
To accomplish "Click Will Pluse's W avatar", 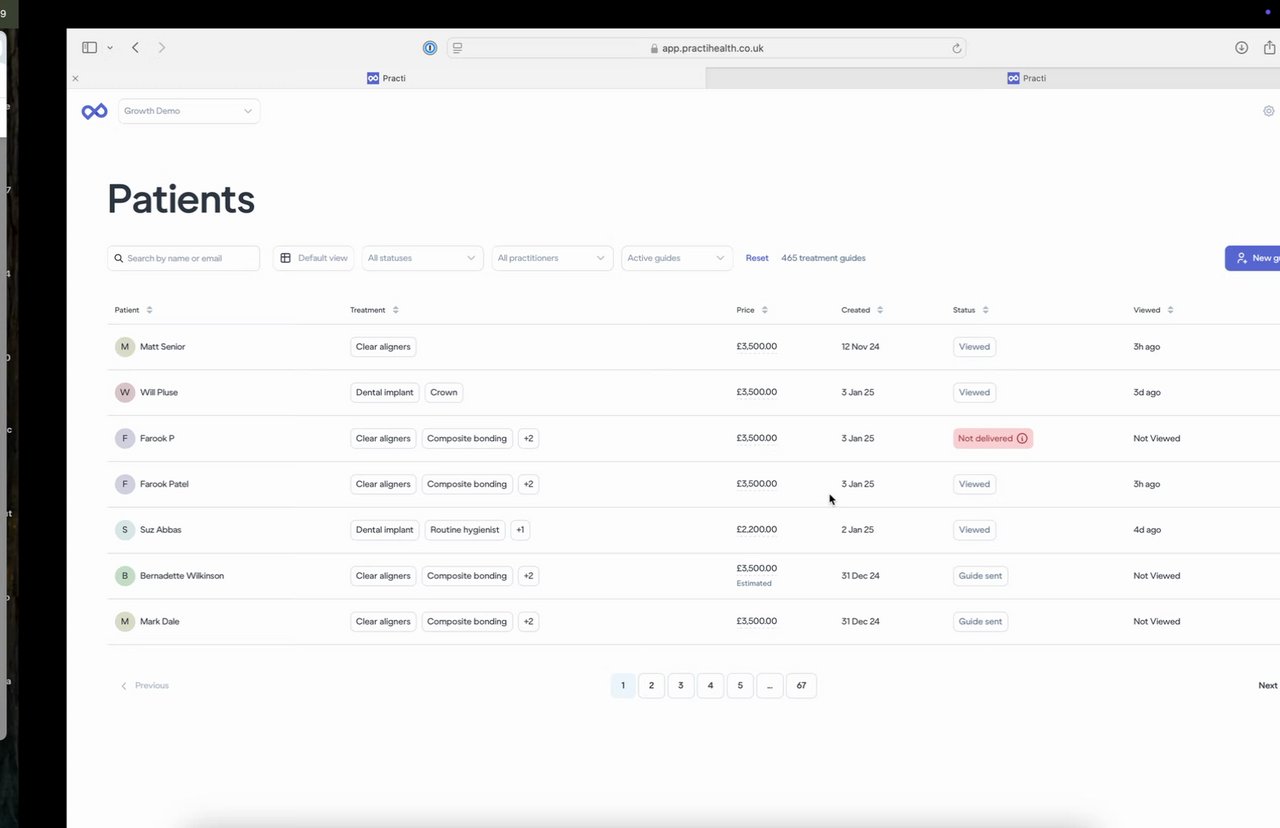I will [x=125, y=392].
